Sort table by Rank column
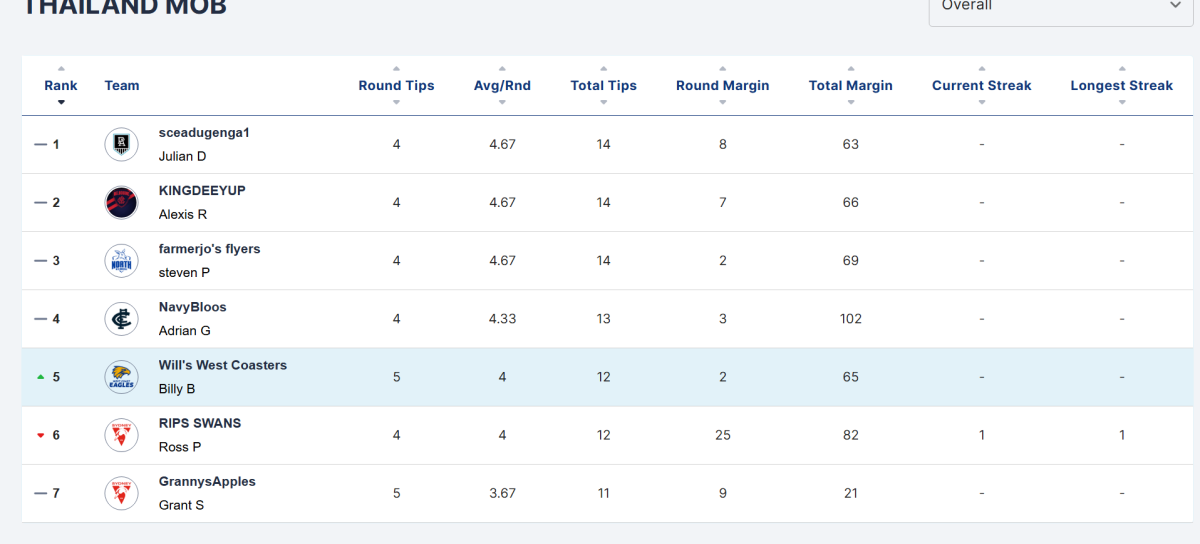Viewport: 1200px width, 544px height. (x=61, y=85)
